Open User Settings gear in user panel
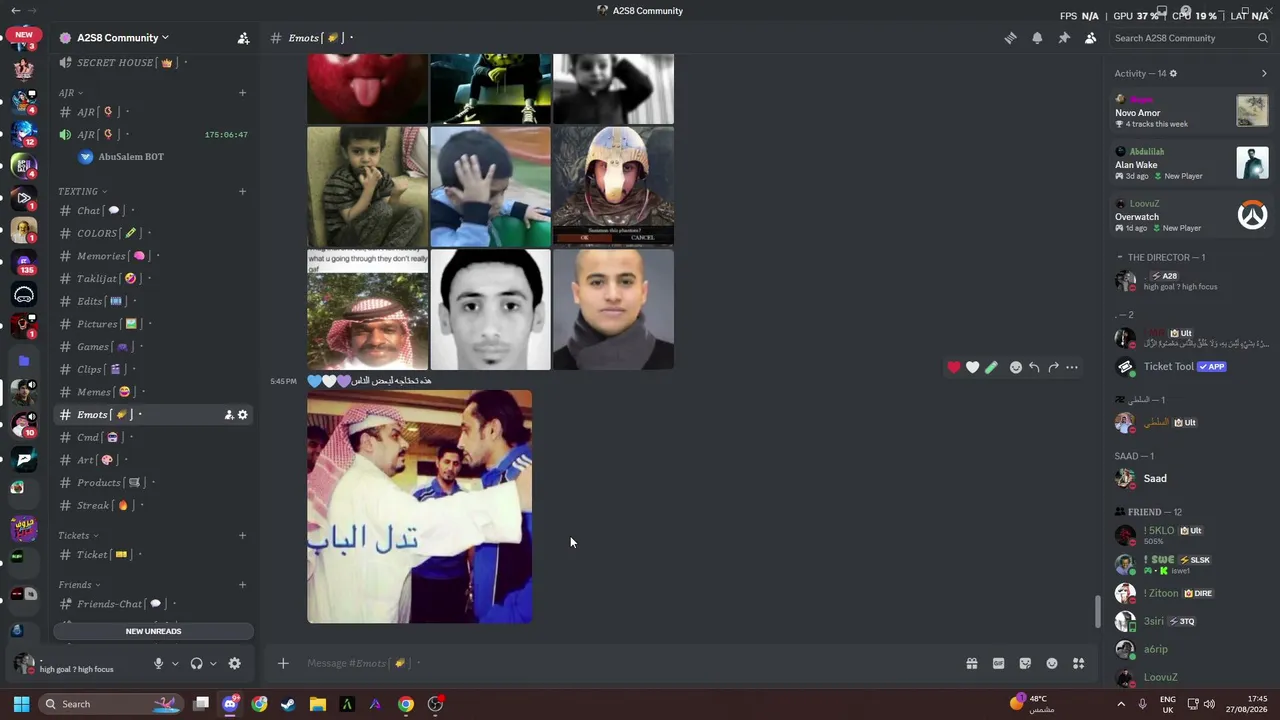1280x720 pixels. tap(234, 663)
